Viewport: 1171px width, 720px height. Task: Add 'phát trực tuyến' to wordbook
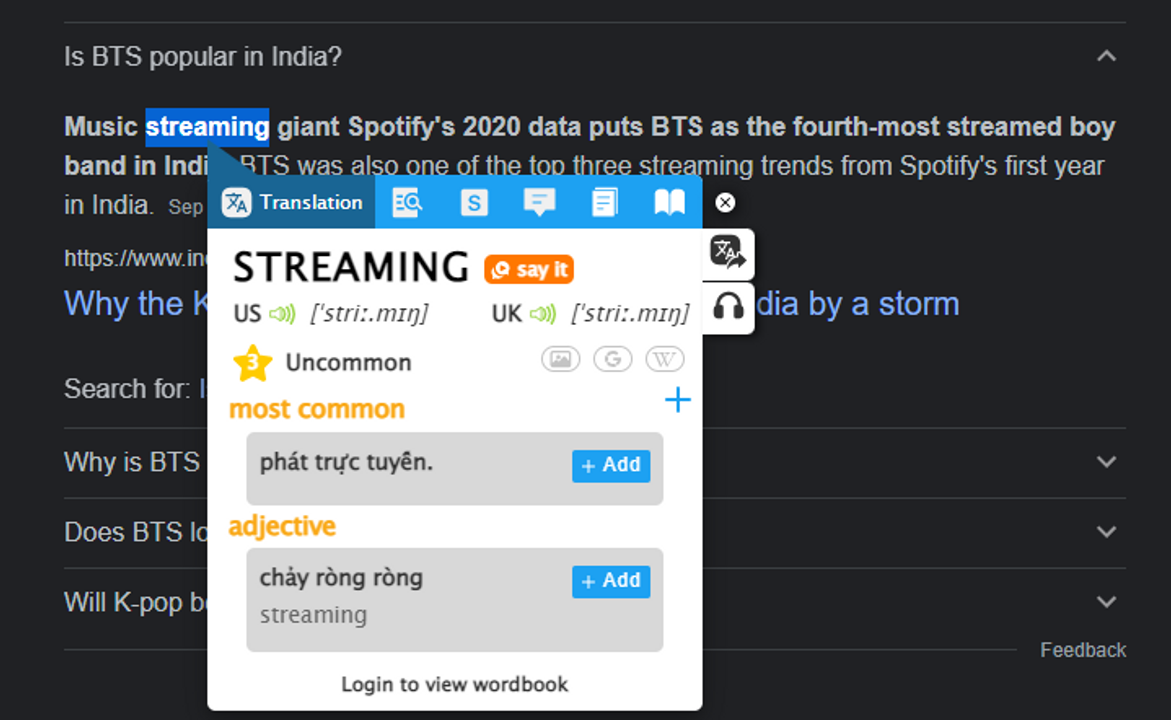[x=611, y=465]
